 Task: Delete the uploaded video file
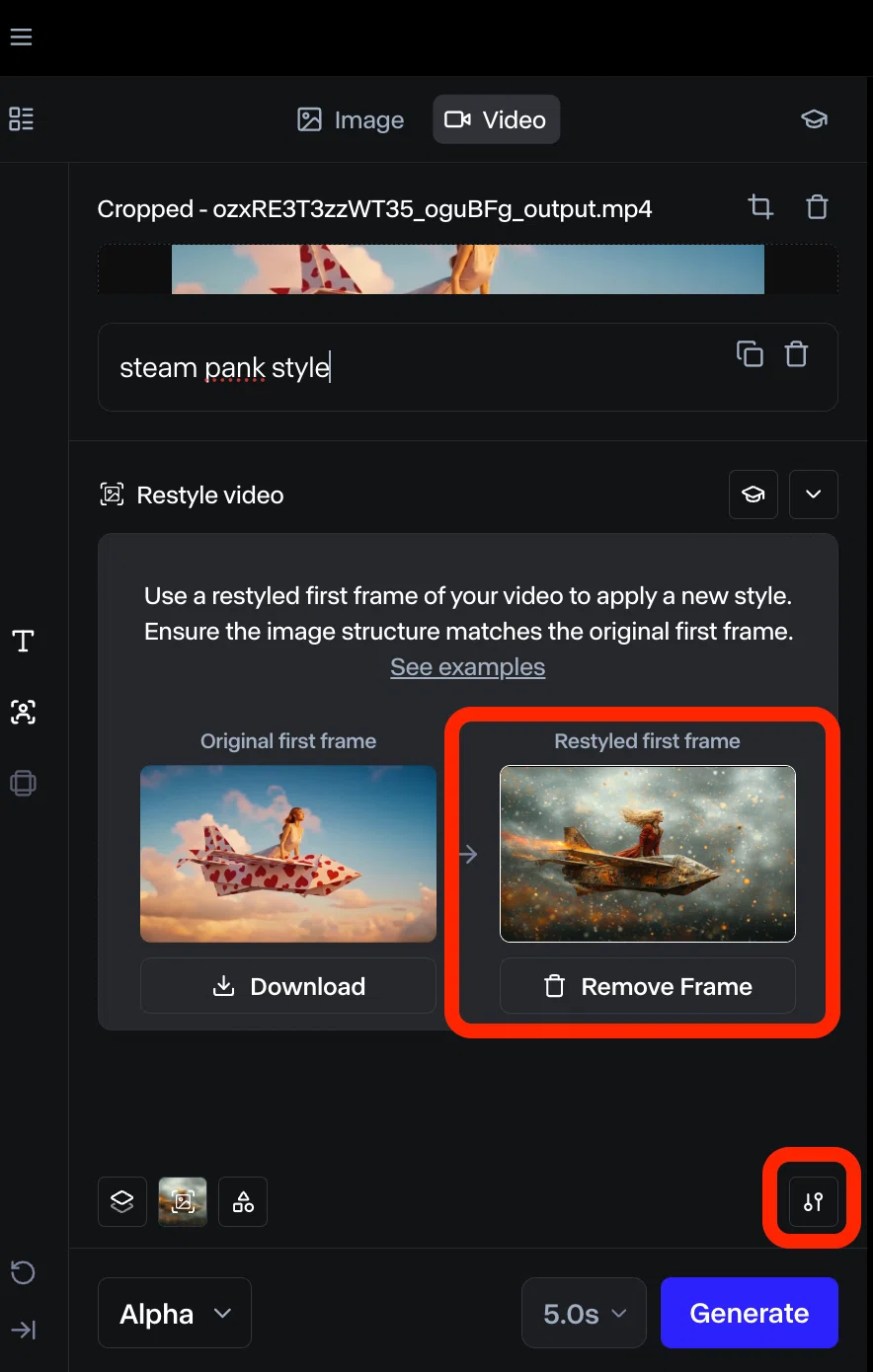(x=817, y=207)
